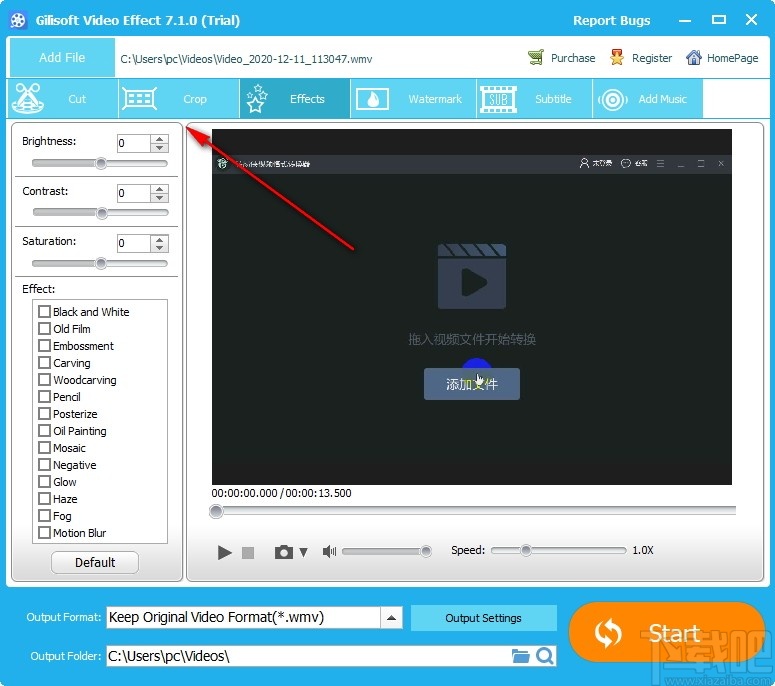775x686 pixels.
Task: Open output location with magnifier icon
Action: tap(545, 656)
